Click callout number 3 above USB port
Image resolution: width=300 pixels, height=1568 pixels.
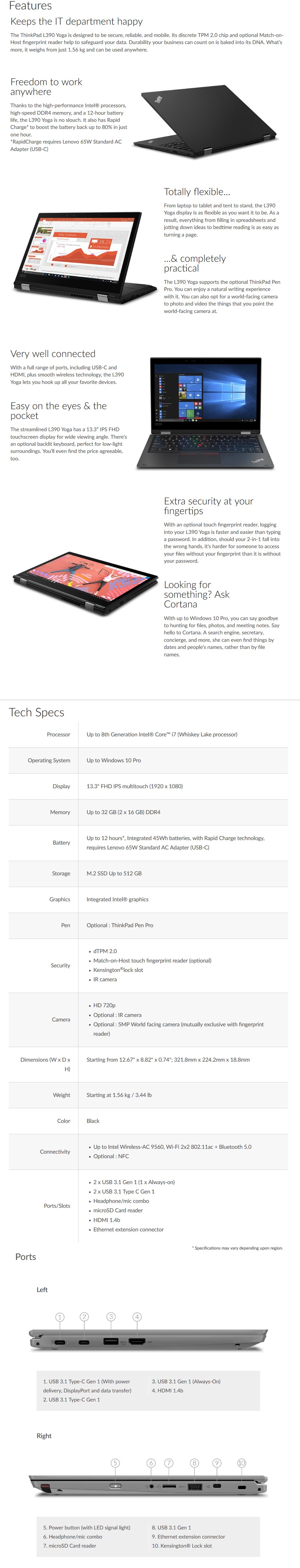pos(111,1317)
